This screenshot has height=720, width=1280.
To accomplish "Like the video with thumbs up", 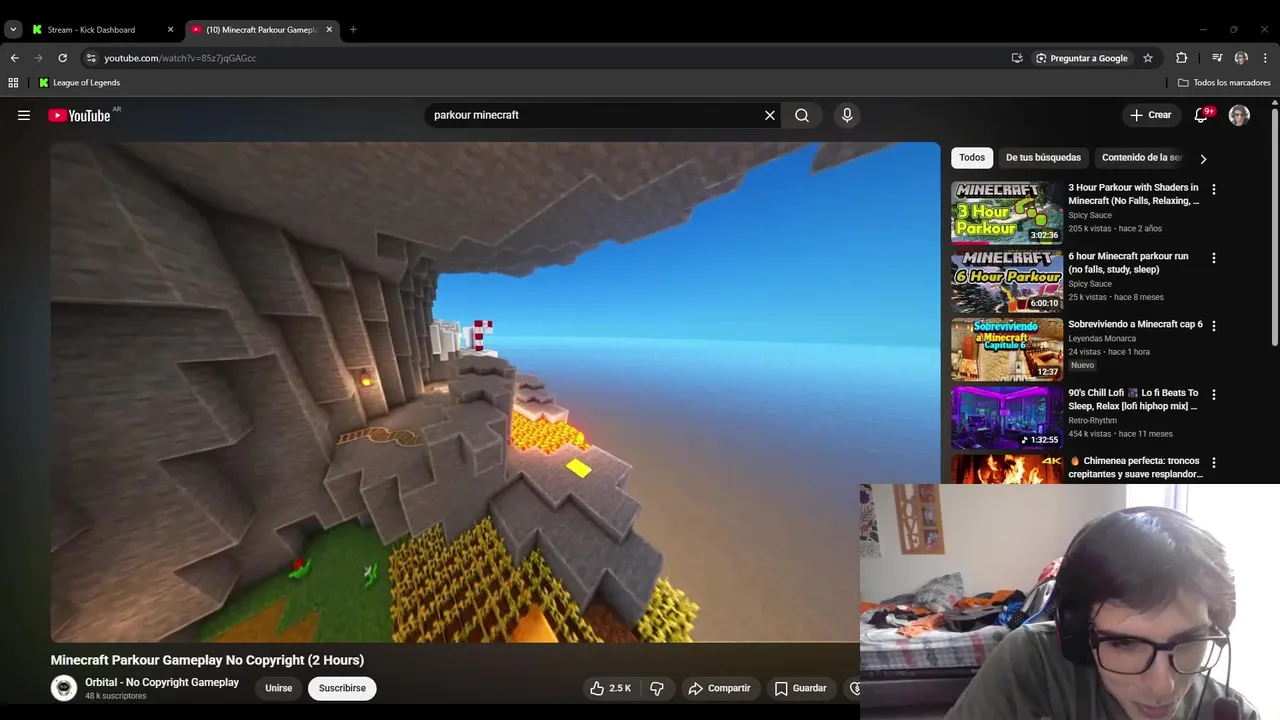I will [610, 688].
